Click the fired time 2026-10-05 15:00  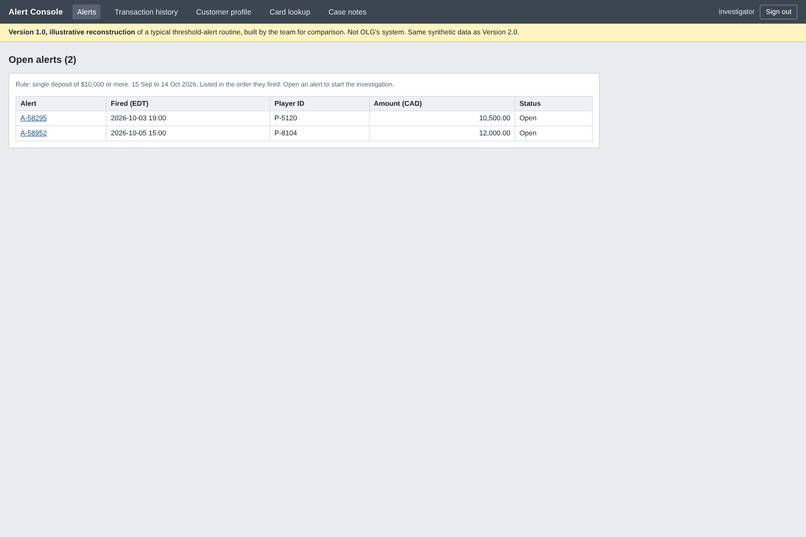[x=138, y=133]
